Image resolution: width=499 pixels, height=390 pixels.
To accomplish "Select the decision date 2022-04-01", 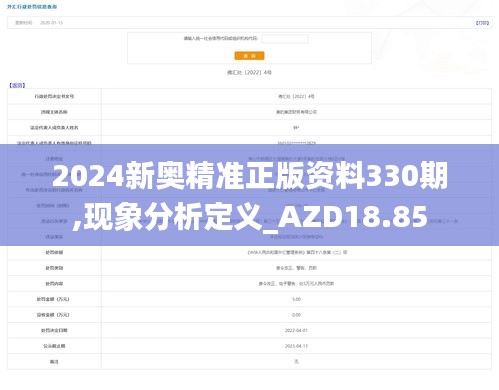I will point(296,330).
